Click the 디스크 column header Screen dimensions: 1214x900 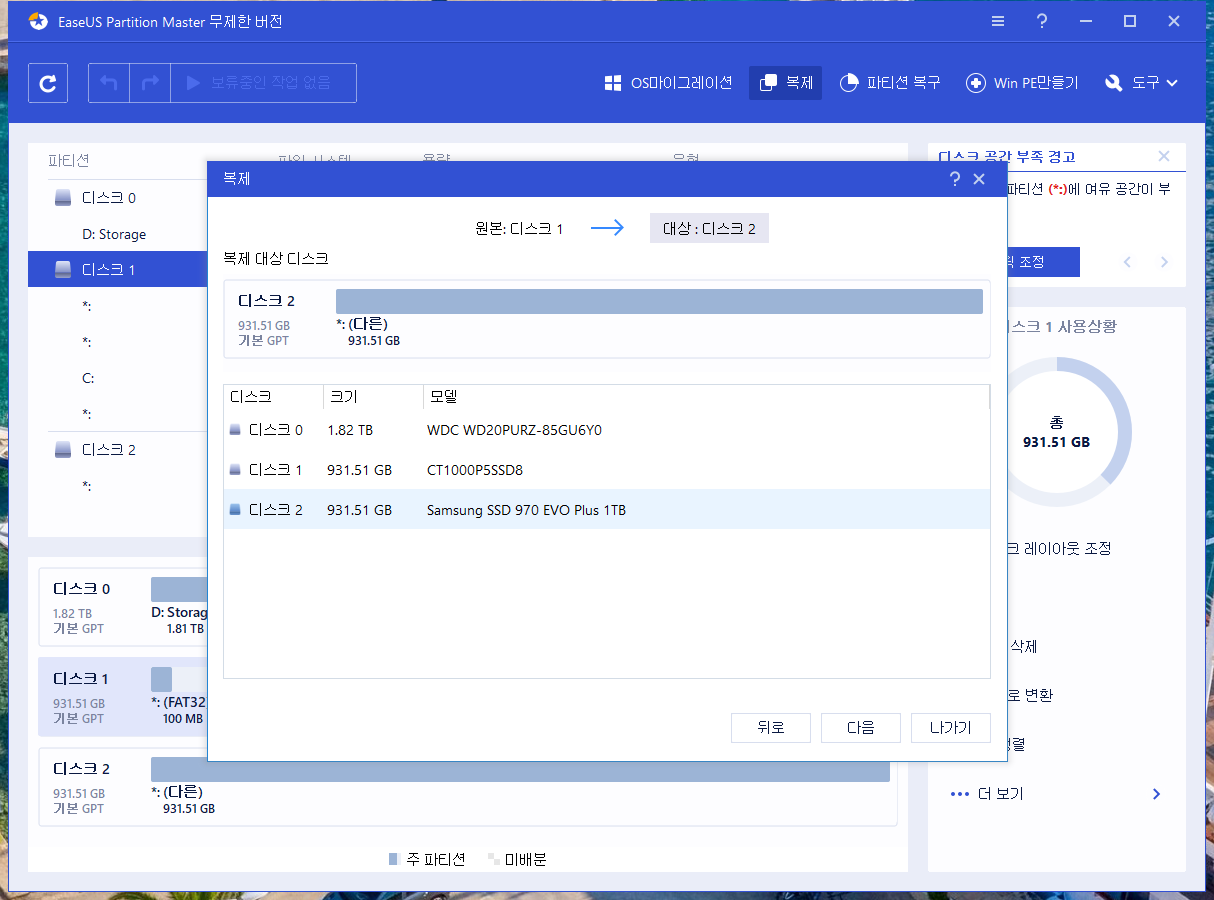[273, 397]
